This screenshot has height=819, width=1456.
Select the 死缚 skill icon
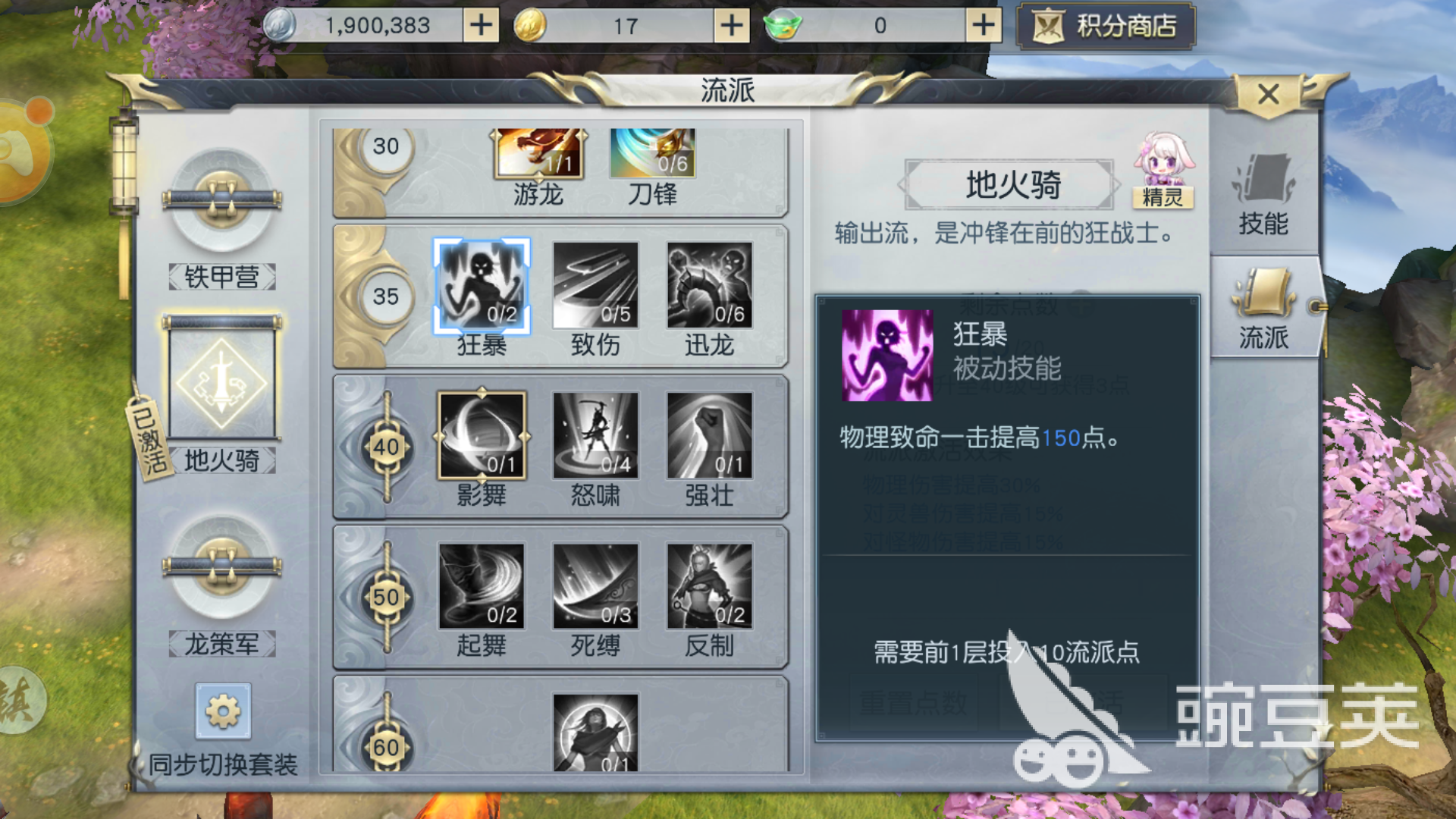(x=595, y=586)
